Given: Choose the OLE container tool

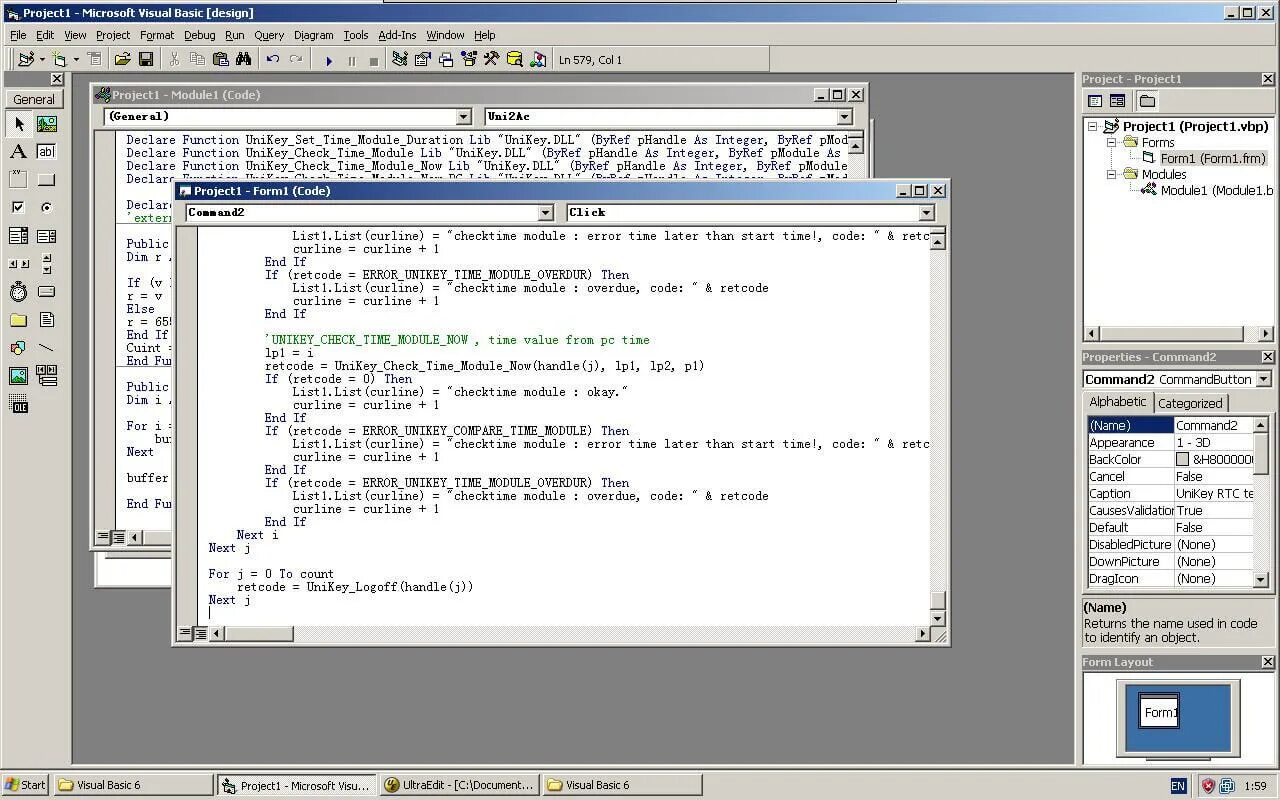Looking at the screenshot, I should 18,404.
